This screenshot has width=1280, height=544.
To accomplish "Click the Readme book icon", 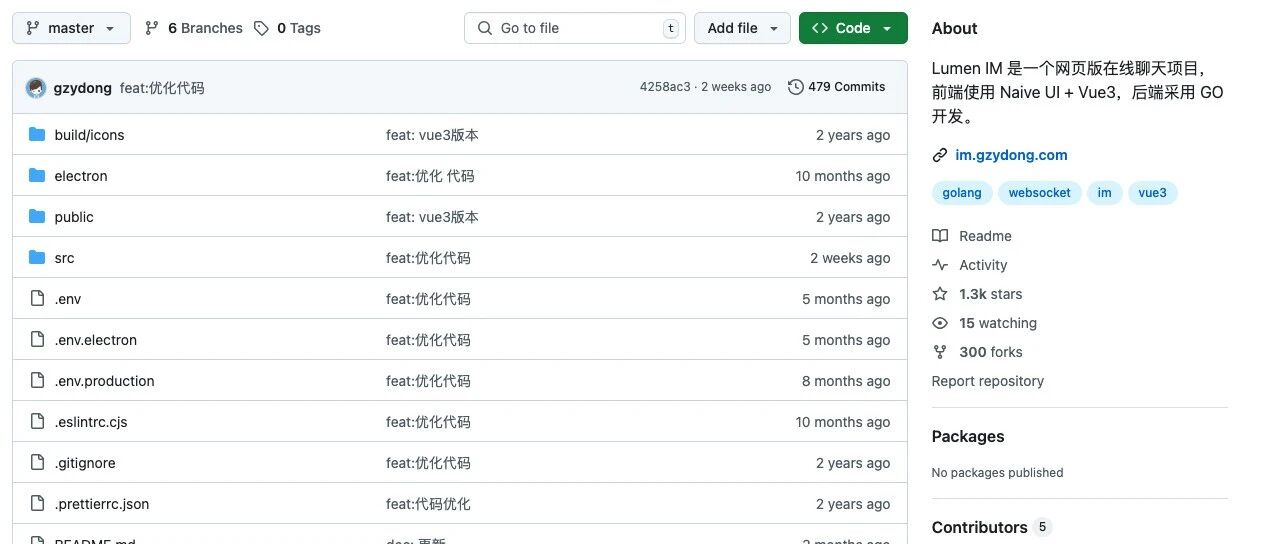I will pyautogui.click(x=940, y=236).
